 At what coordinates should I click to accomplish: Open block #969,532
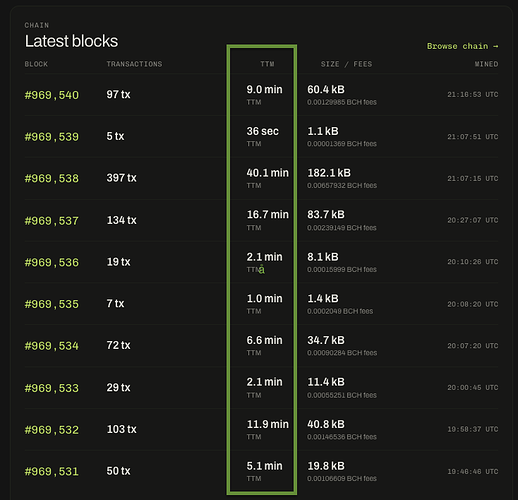point(52,430)
